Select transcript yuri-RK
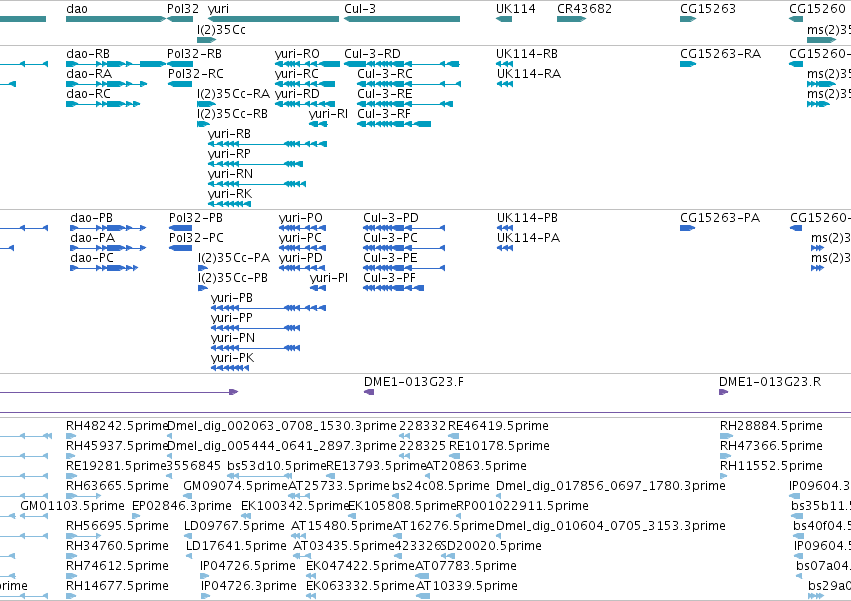 230,194
